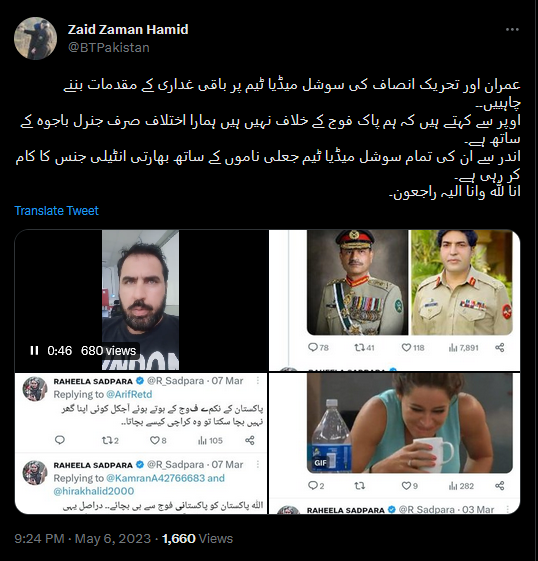Image resolution: width=538 pixels, height=561 pixels.
Task: Click the retweet icon showing 41
Action: coord(359,347)
